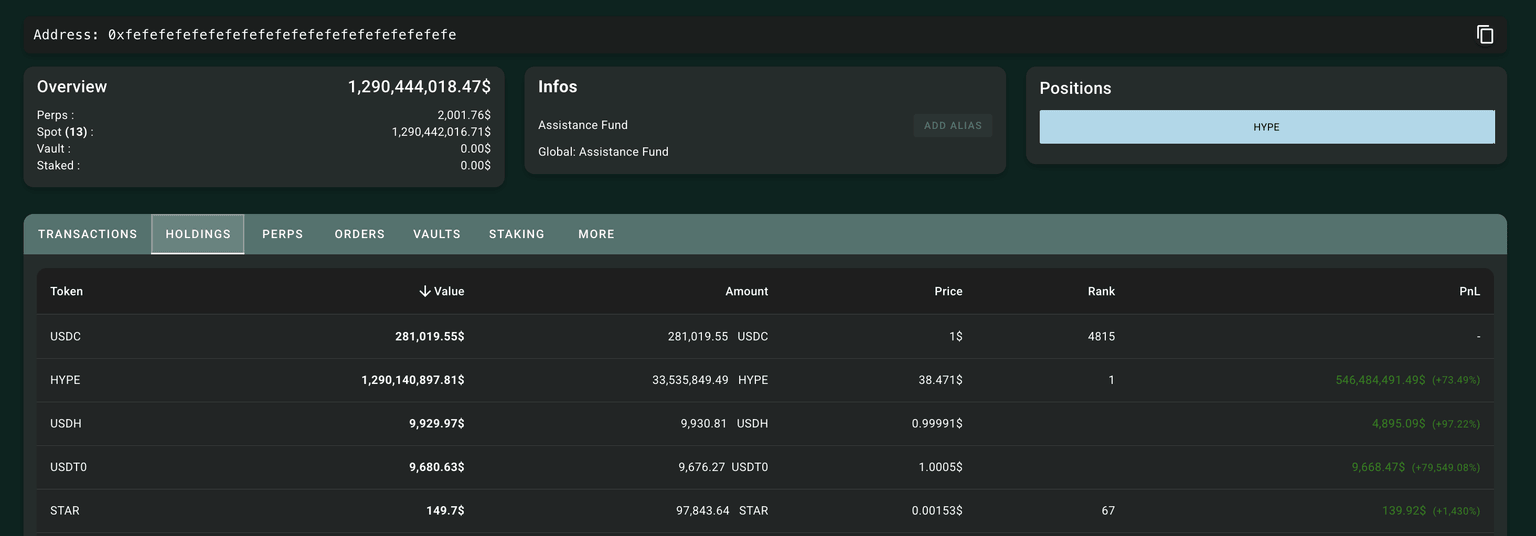The height and width of the screenshot is (536, 1536).
Task: Click the HYPE position bar
Action: click(x=1266, y=127)
